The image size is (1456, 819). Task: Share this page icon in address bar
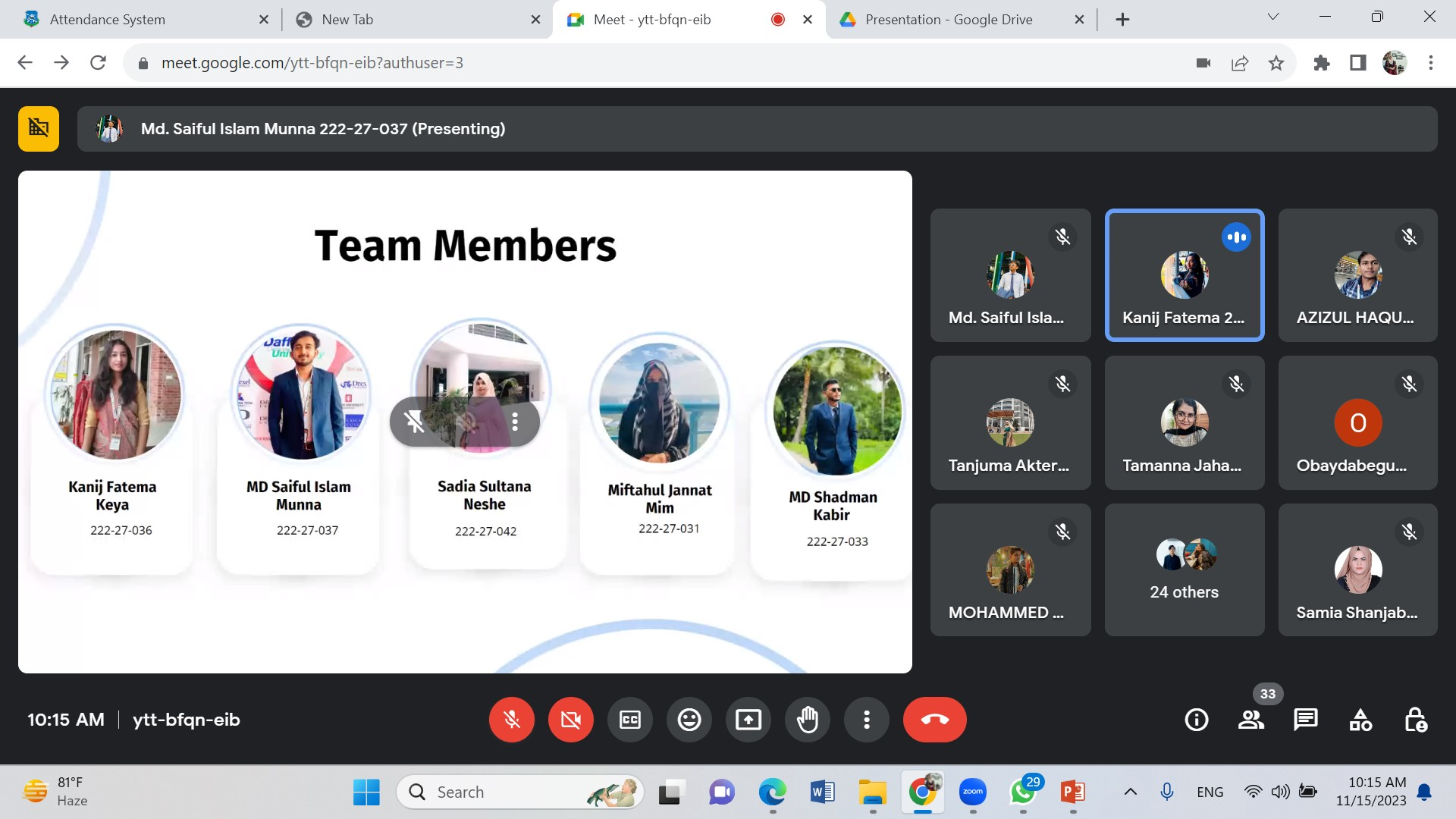point(1240,63)
